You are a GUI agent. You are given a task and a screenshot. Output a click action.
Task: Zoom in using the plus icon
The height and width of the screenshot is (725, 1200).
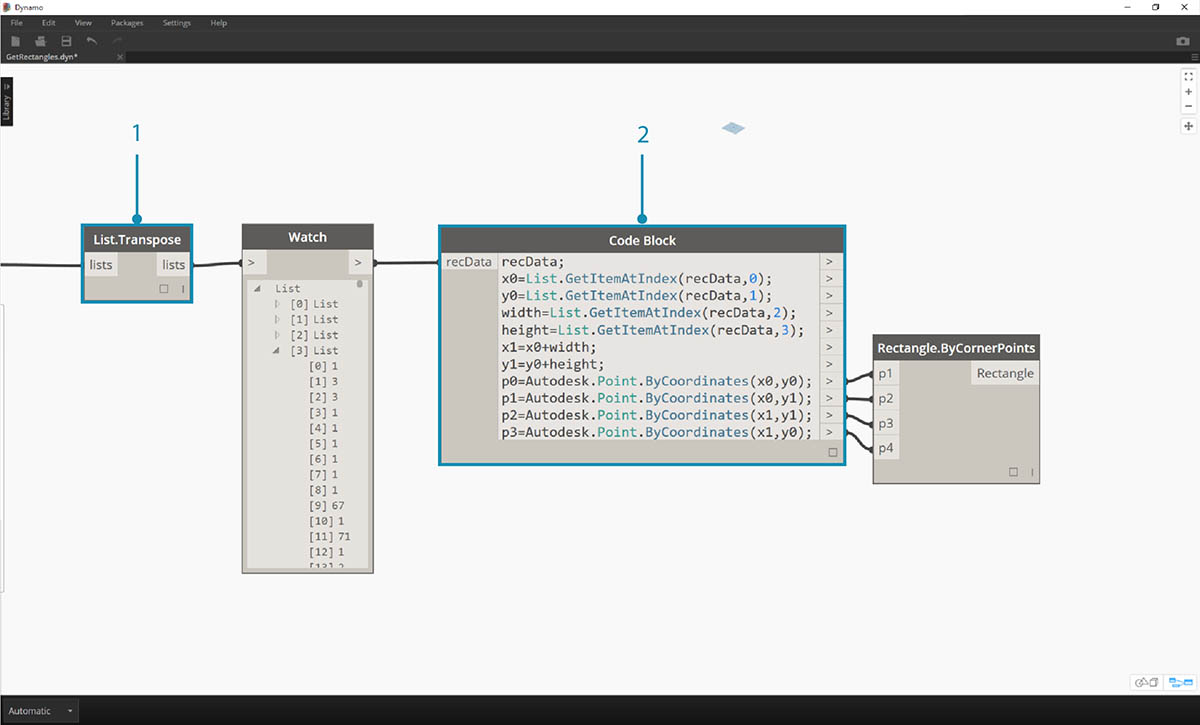(x=1189, y=91)
